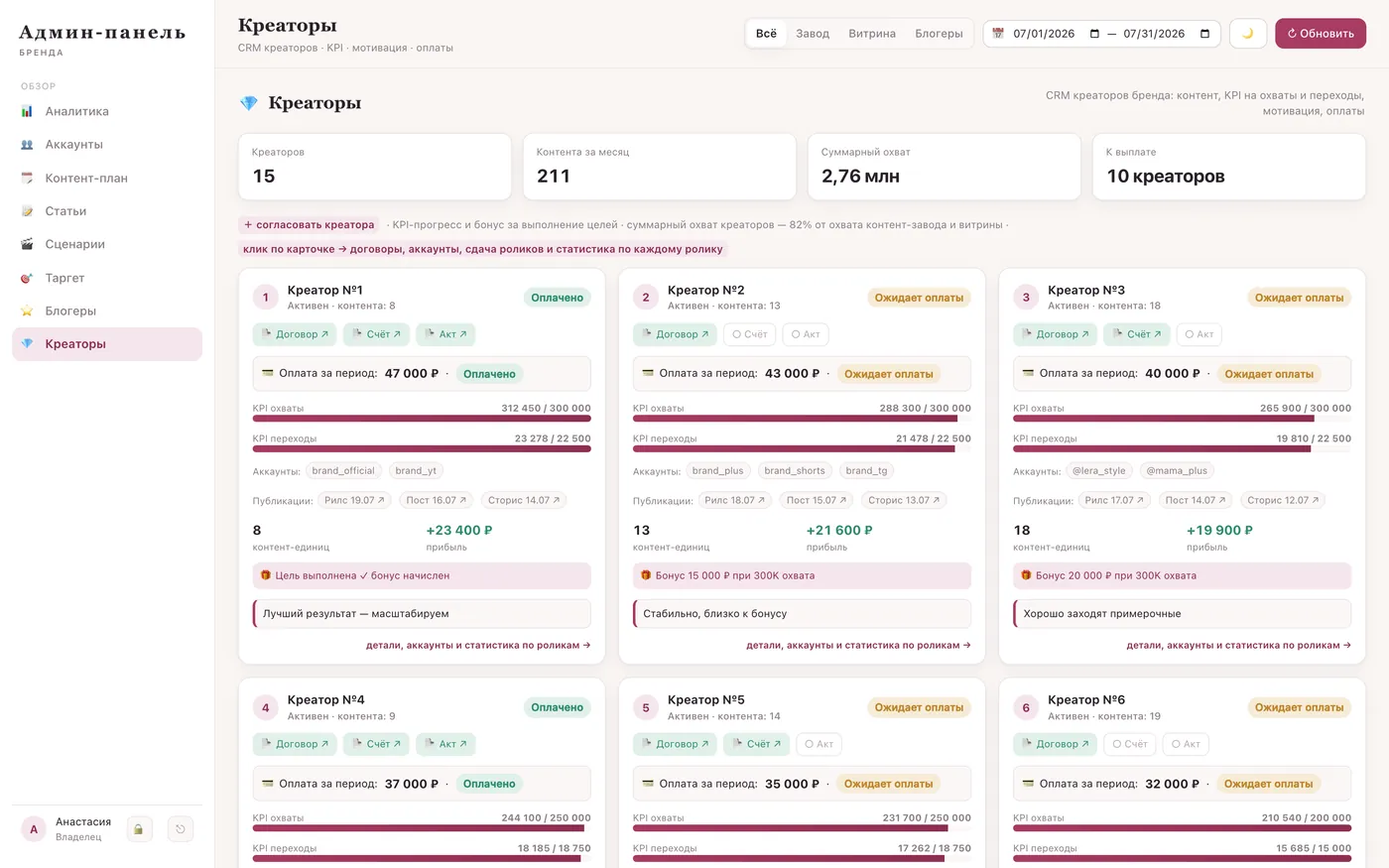Open Договор of Креатор №2
1389x868 pixels.
pyautogui.click(x=675, y=334)
